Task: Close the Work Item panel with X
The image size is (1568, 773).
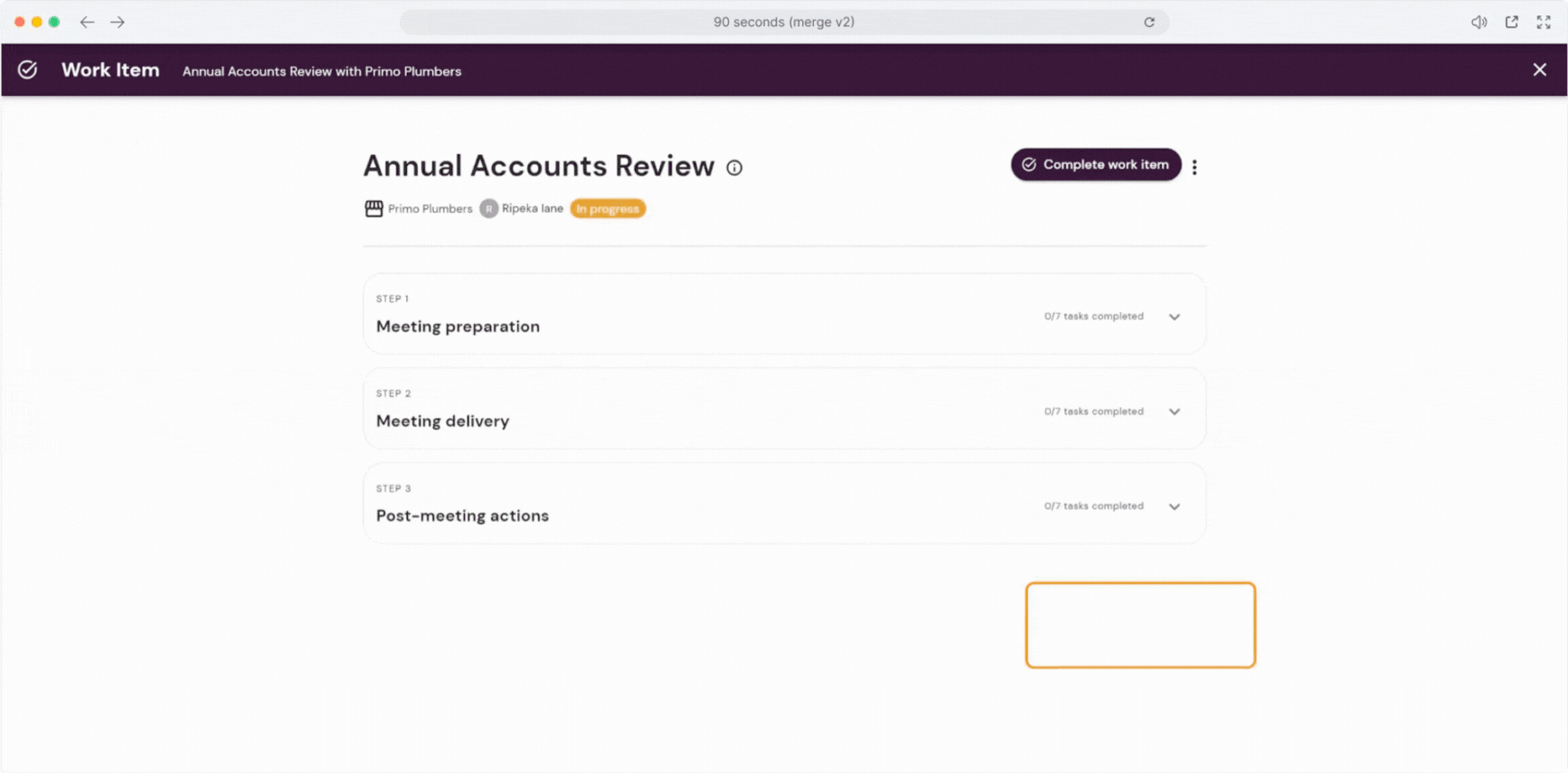Action: (1539, 70)
